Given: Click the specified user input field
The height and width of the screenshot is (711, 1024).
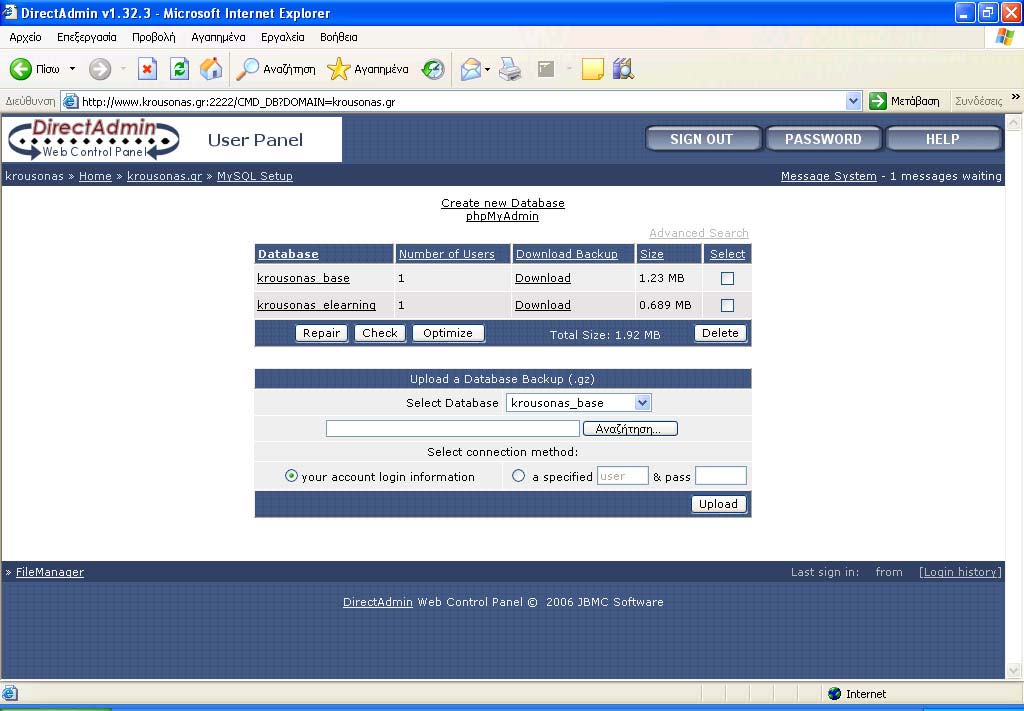Looking at the screenshot, I should (x=622, y=476).
